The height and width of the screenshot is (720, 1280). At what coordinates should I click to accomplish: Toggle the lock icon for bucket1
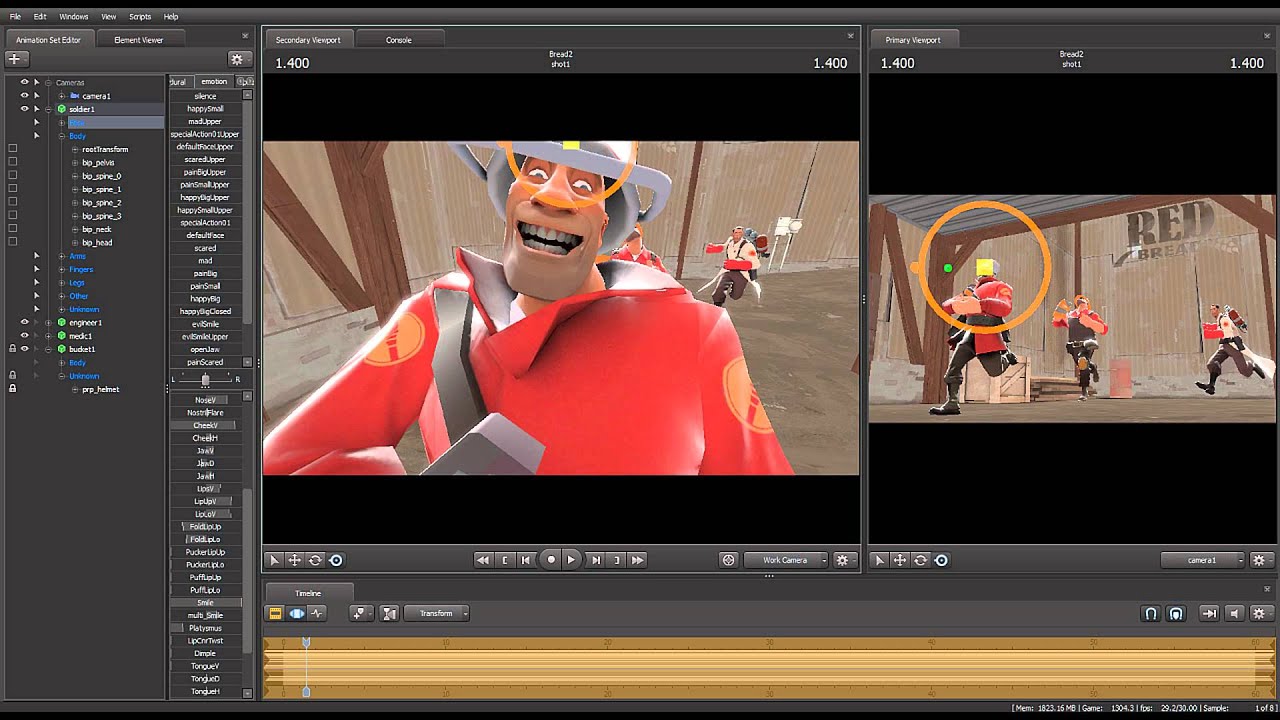(x=12, y=349)
